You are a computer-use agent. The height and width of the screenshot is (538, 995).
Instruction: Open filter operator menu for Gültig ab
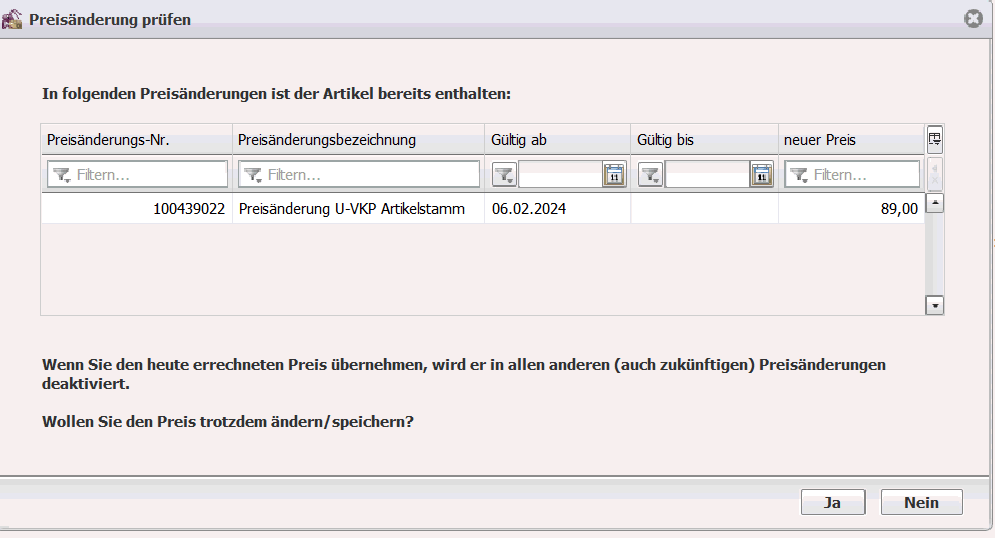pos(504,174)
